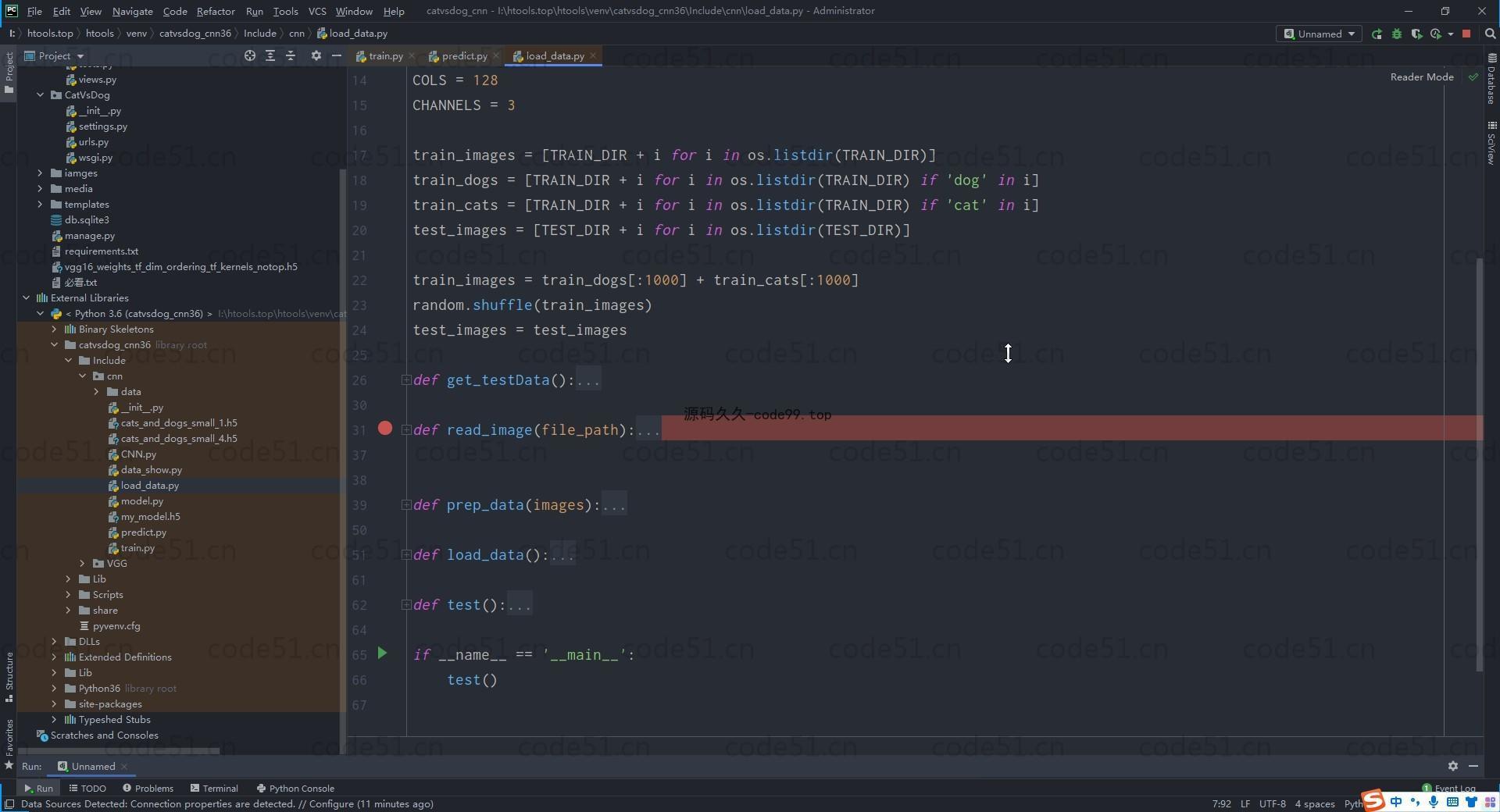The height and width of the screenshot is (812, 1500).
Task: Toggle Reader Mode in the editor
Action: [1422, 77]
